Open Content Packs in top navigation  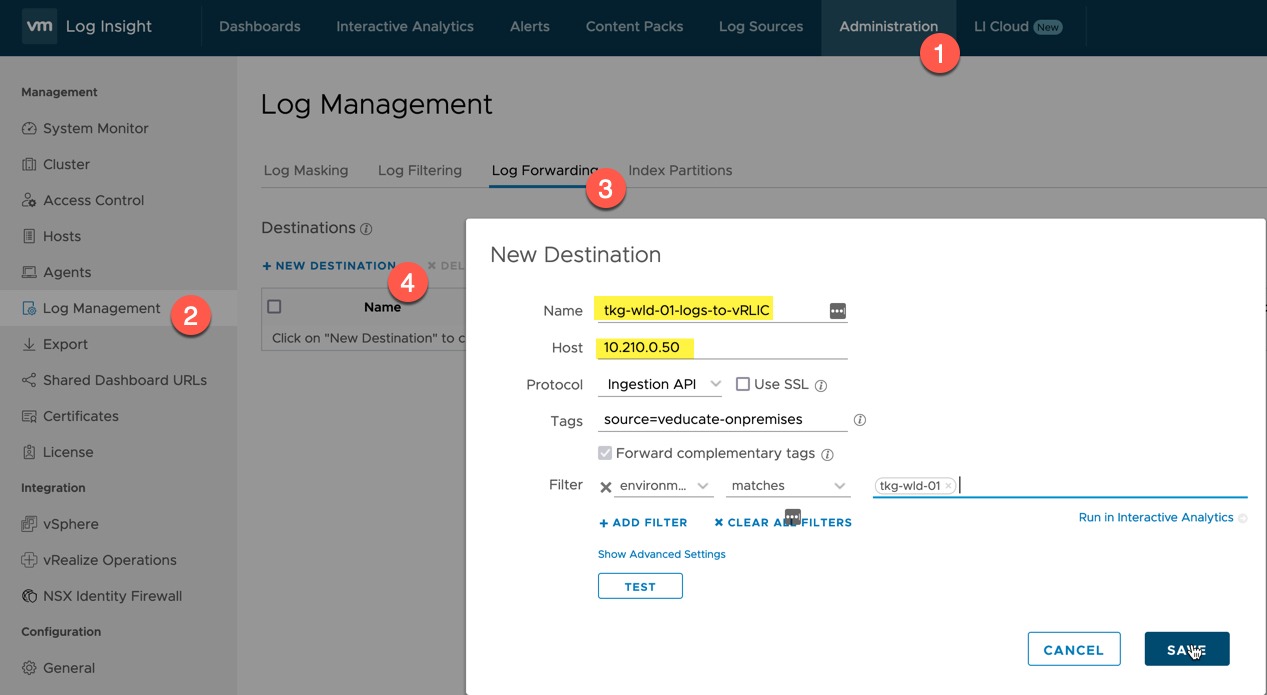634,27
